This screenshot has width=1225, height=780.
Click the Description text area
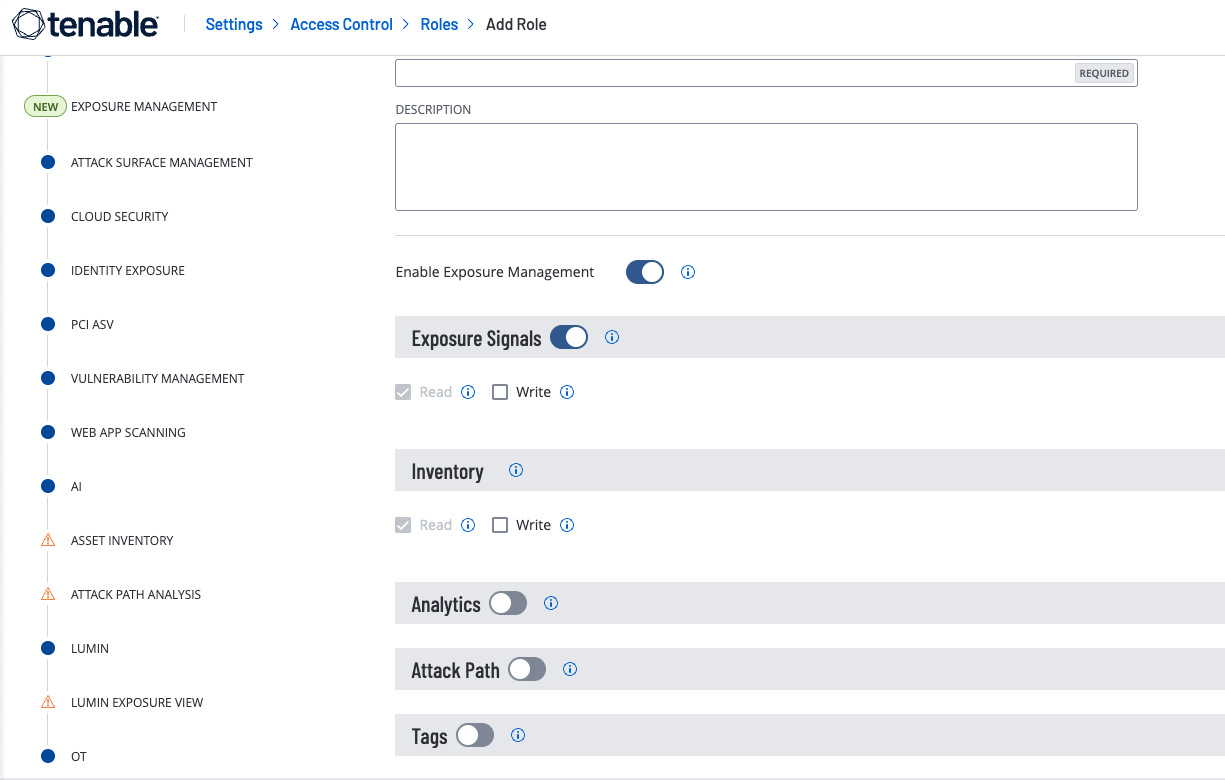pos(766,167)
